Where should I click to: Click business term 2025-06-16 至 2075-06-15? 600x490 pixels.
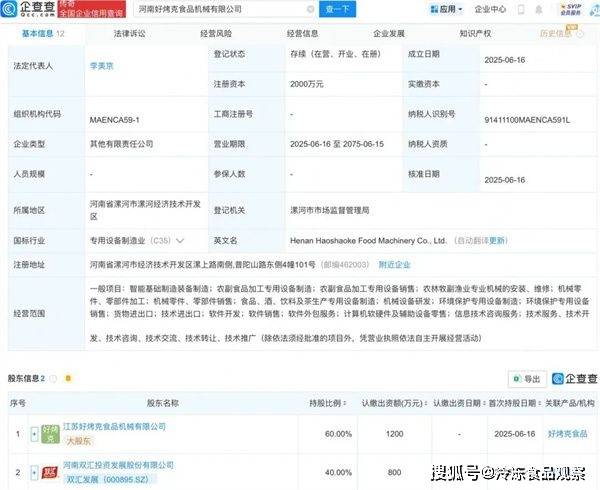click(x=337, y=144)
